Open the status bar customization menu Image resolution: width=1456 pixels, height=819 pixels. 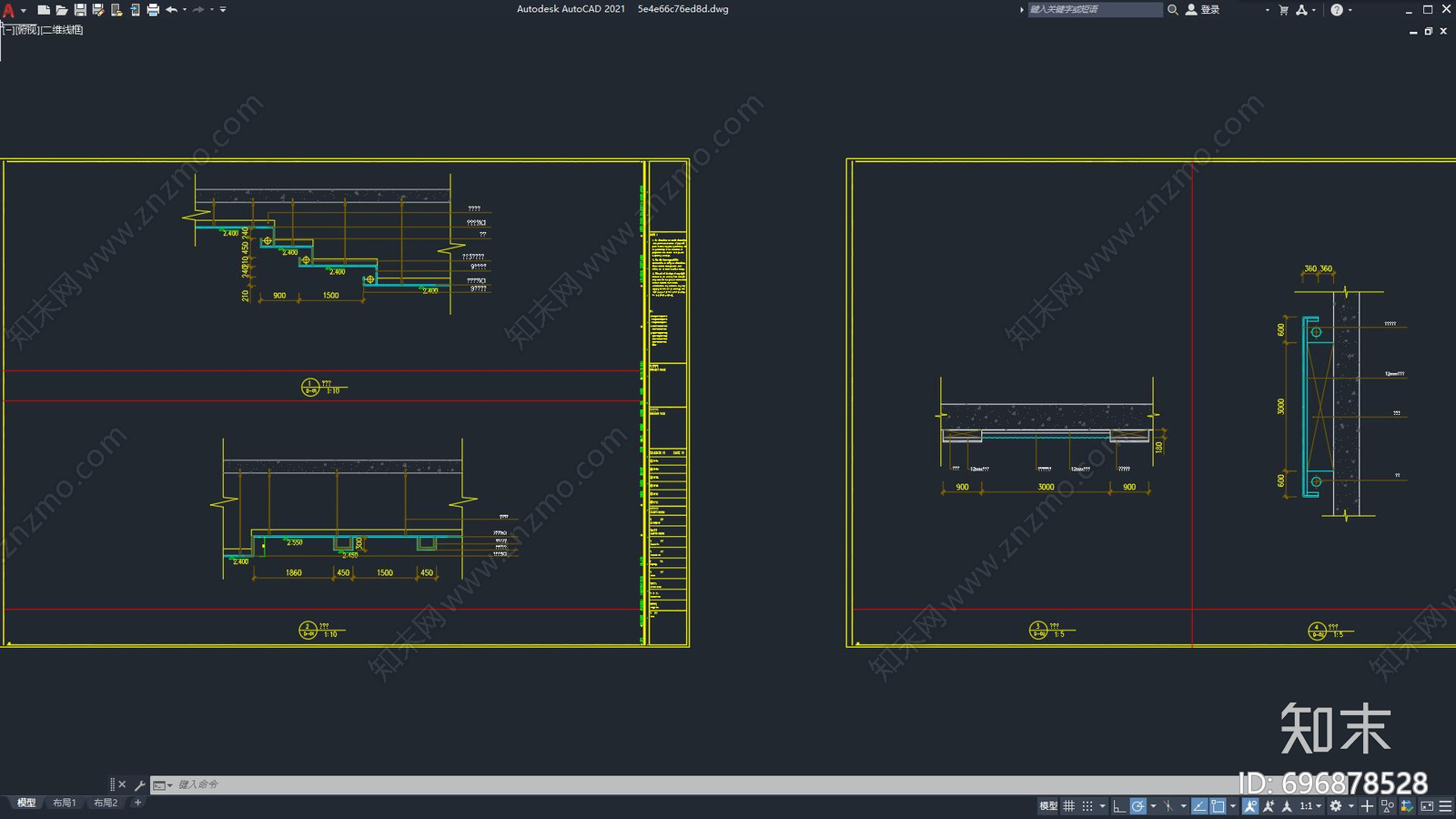click(x=1445, y=806)
